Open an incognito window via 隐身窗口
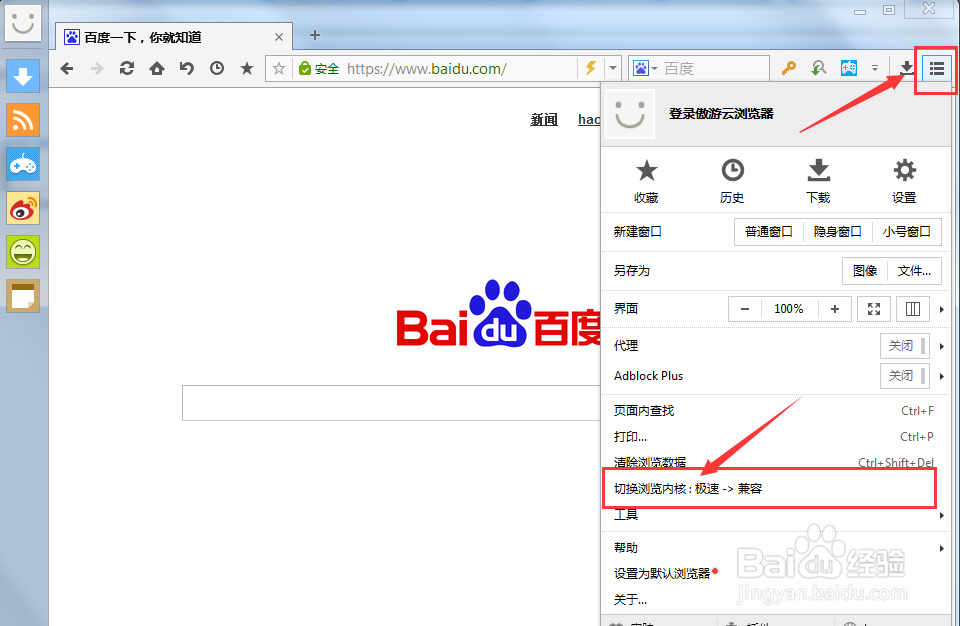The image size is (960, 626). 837,231
